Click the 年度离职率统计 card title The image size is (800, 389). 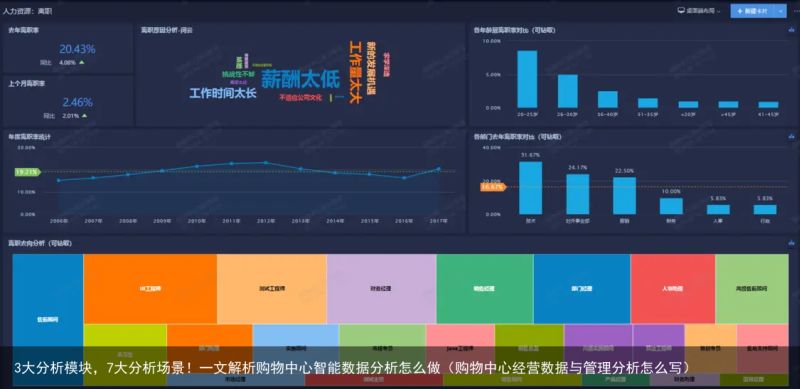coord(29,137)
